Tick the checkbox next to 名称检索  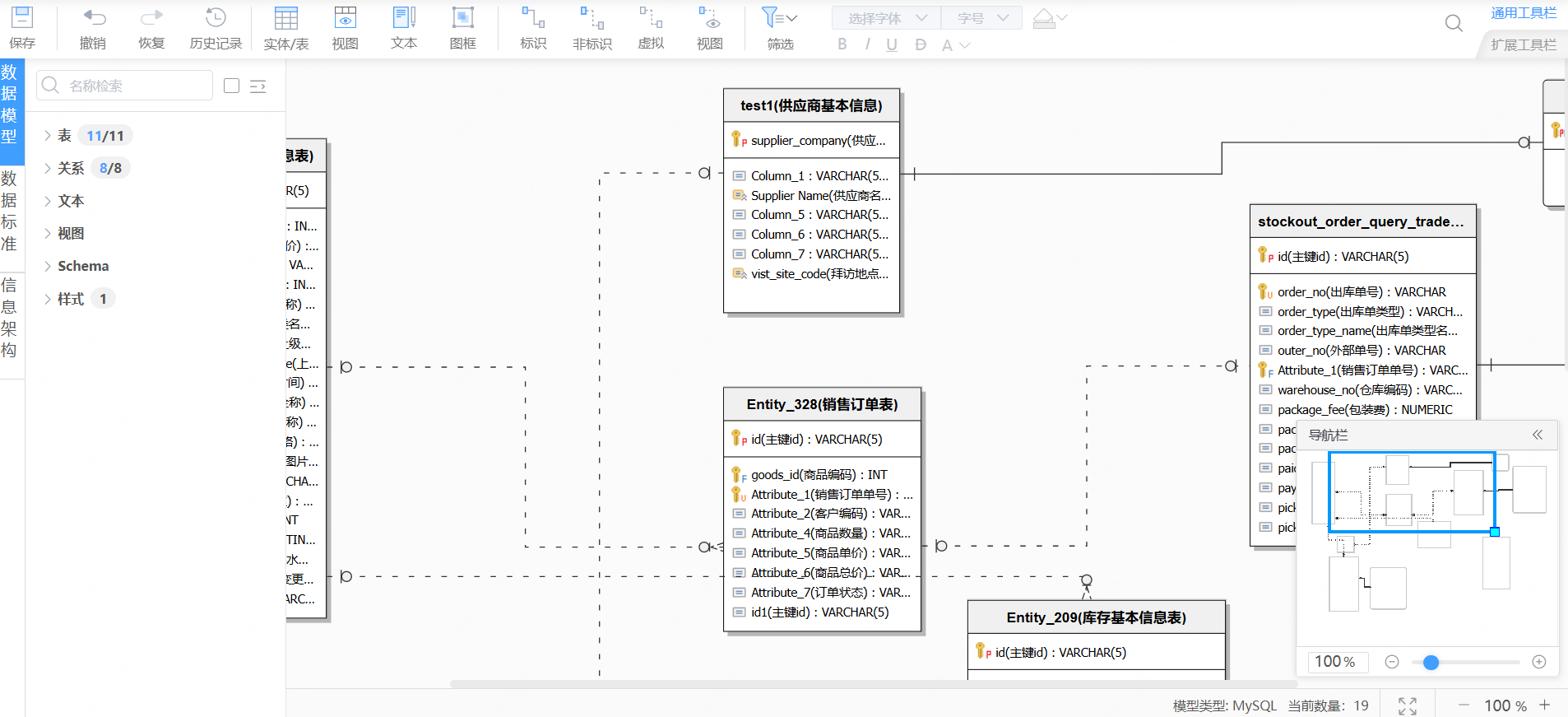[x=232, y=86]
